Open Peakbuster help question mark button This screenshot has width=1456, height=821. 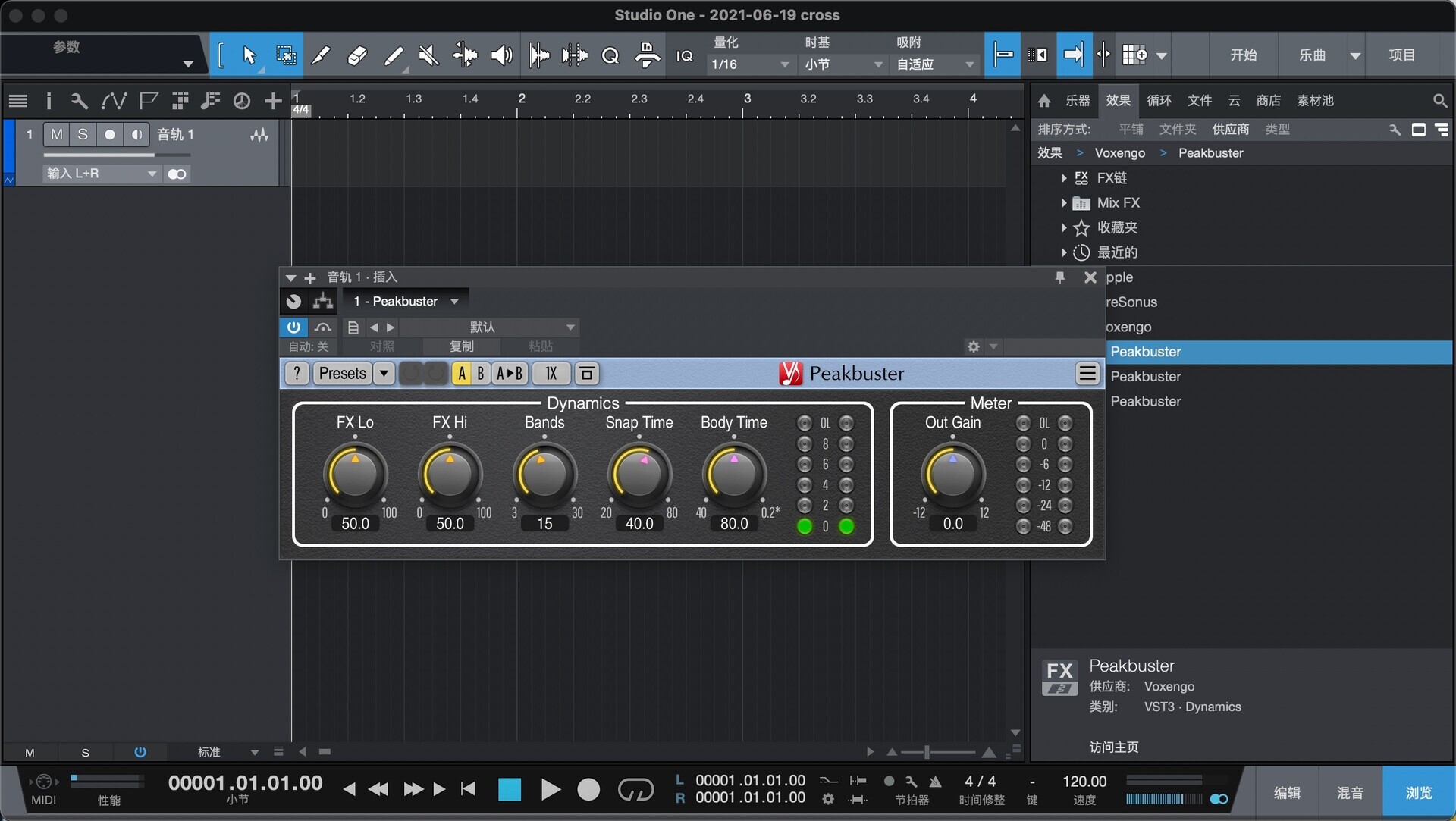[x=297, y=373]
